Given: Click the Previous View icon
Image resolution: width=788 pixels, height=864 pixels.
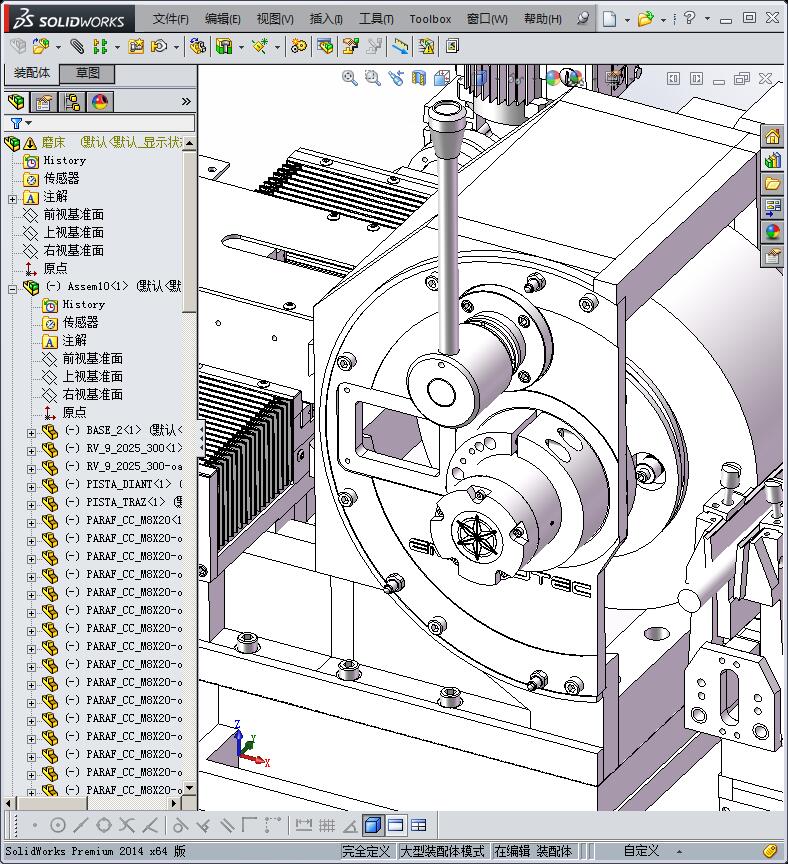Looking at the screenshot, I should pyautogui.click(x=396, y=78).
